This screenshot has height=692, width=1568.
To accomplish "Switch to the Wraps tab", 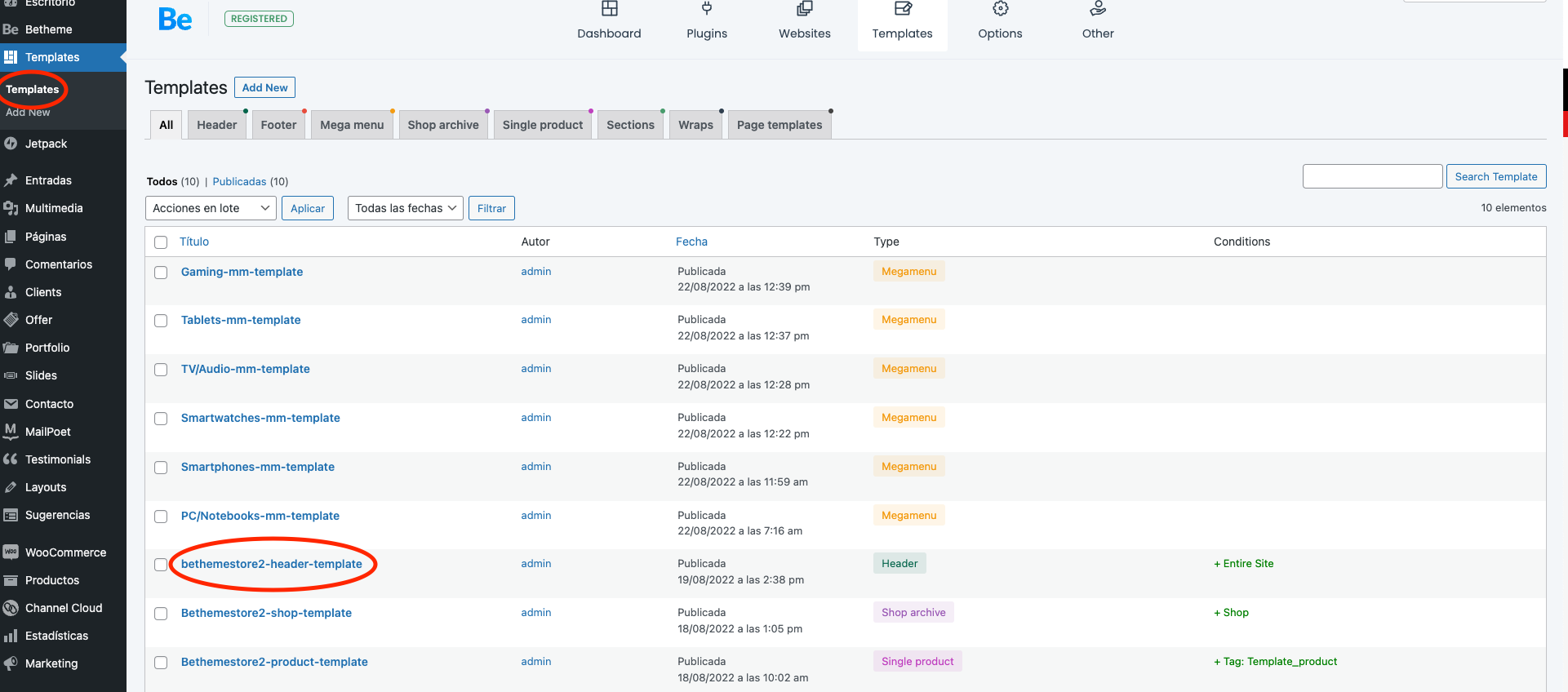I will (695, 125).
